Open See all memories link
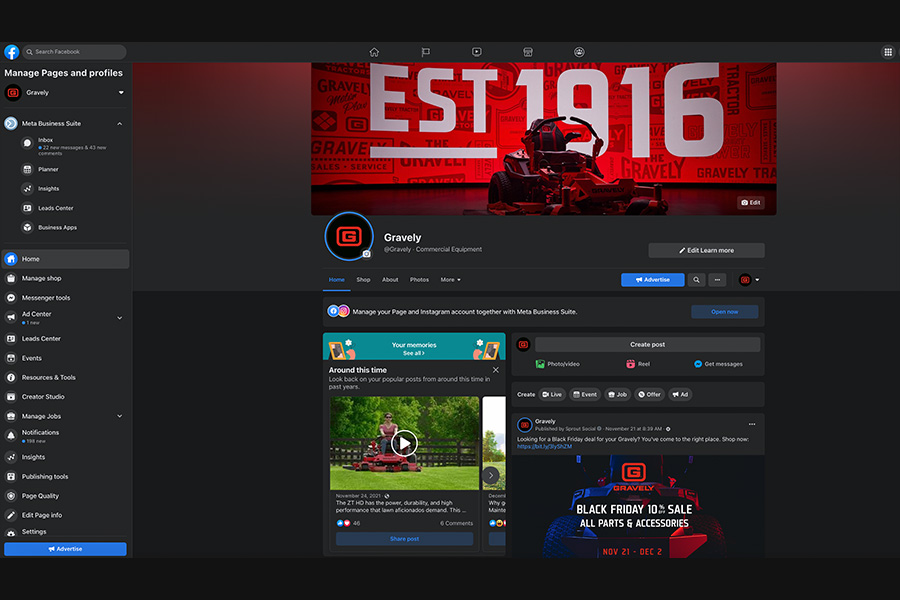This screenshot has width=900, height=600. pyautogui.click(x=414, y=354)
